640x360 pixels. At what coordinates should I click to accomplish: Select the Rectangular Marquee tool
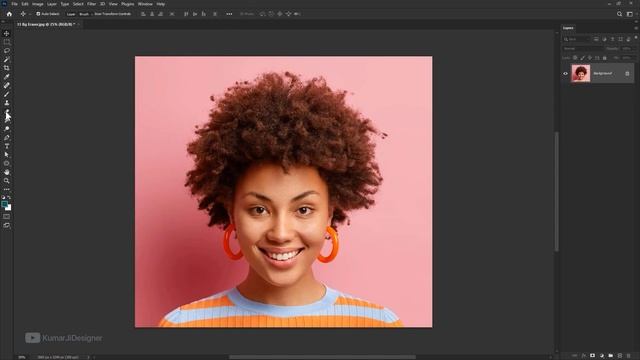pos(7,42)
